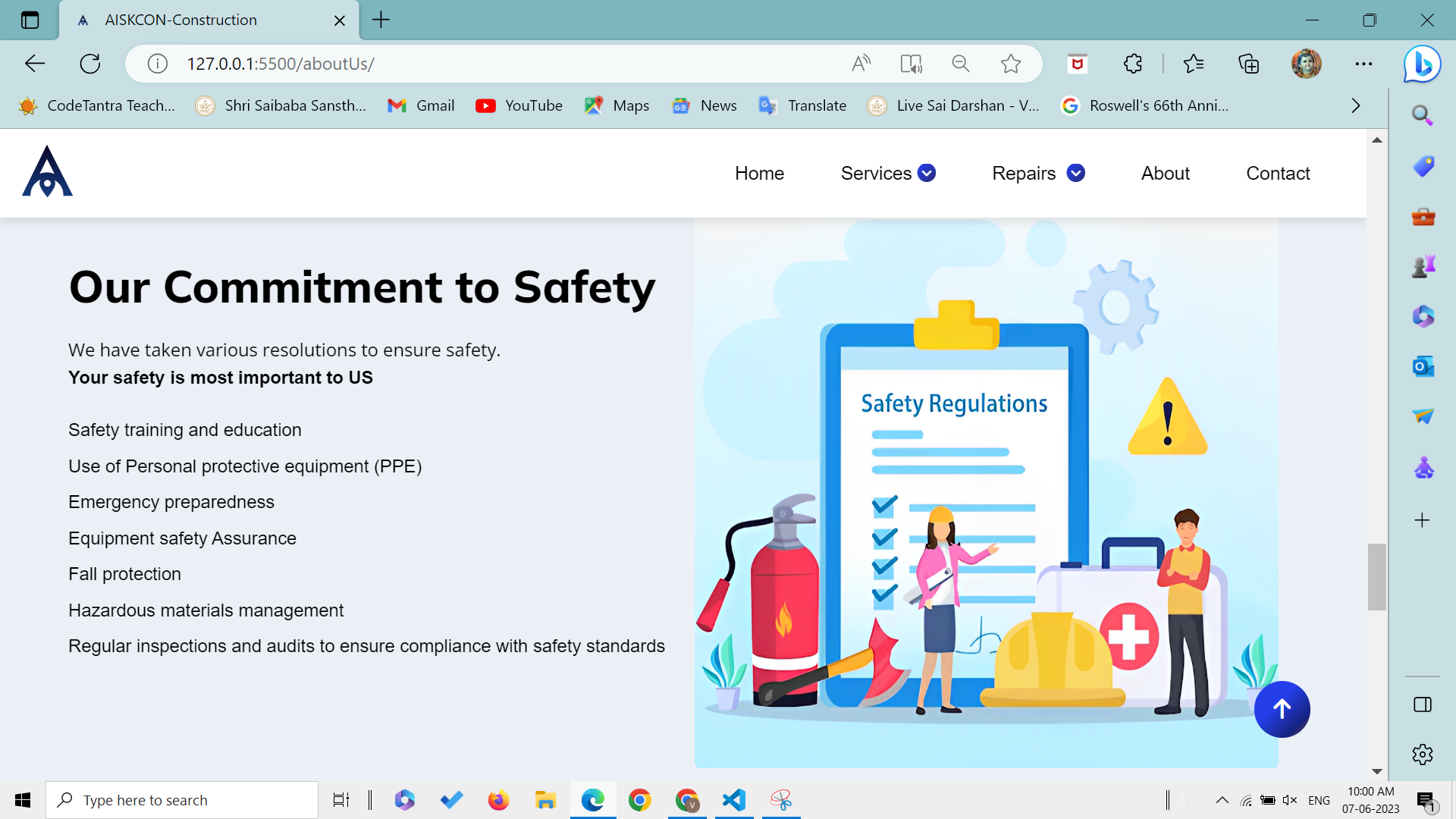The image size is (1456, 819).
Task: Show more bookmarks with chevron arrow
Action: click(x=1356, y=105)
